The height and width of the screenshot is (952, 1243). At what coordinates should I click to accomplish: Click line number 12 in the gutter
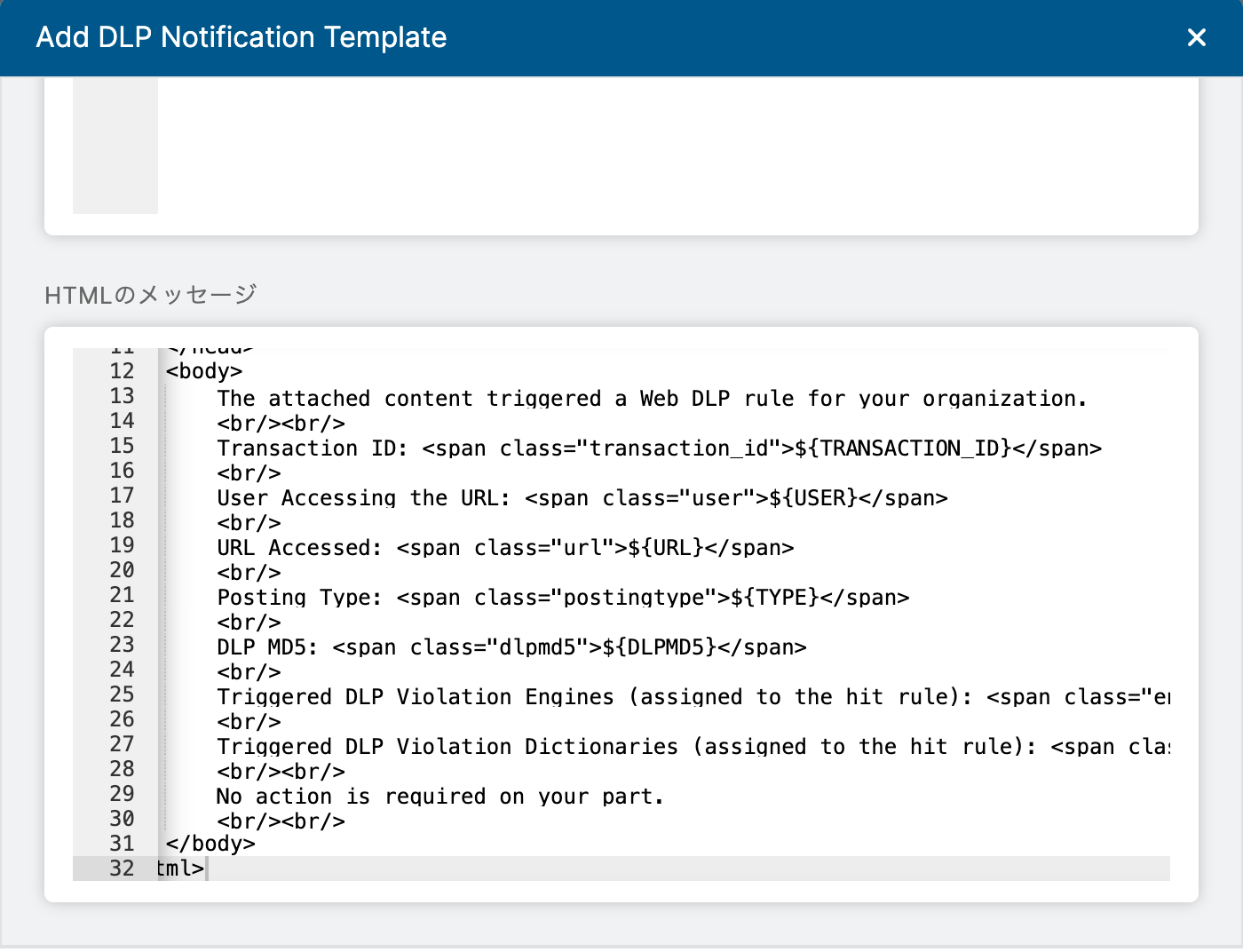(122, 371)
